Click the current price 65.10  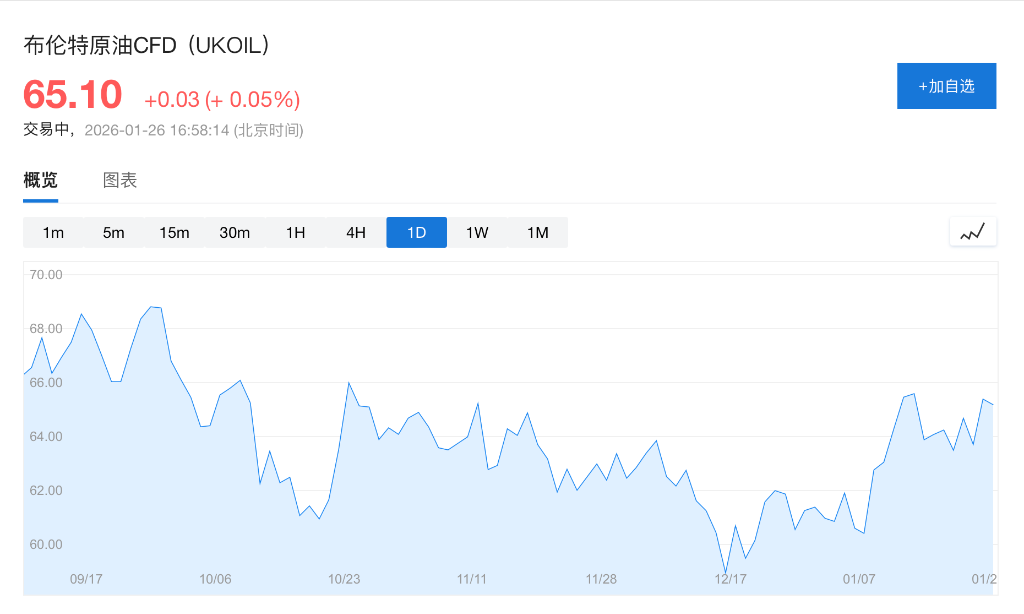click(x=69, y=95)
